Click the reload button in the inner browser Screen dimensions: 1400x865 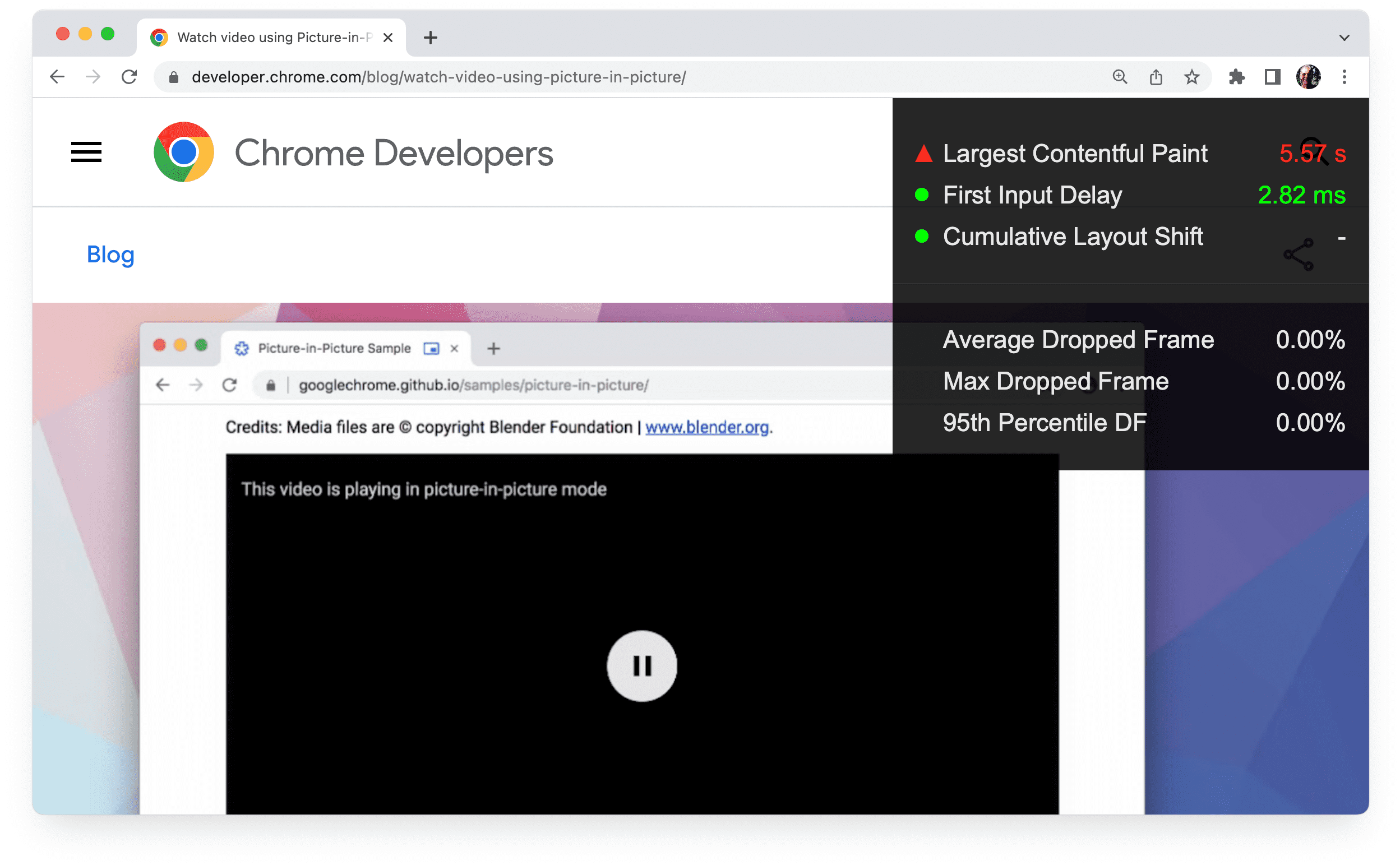[x=232, y=385]
